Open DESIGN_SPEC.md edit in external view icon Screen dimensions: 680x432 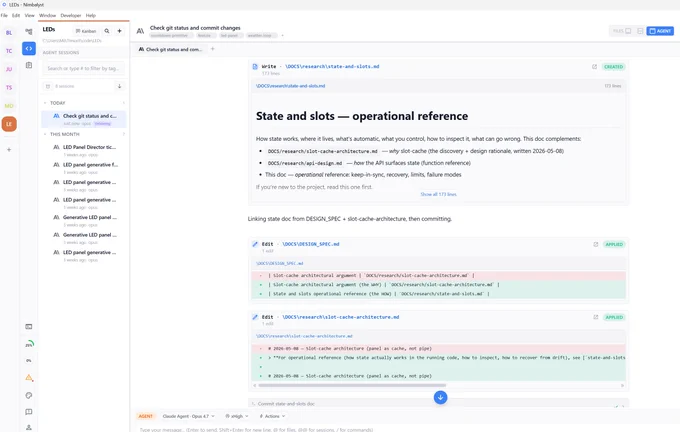pyautogui.click(x=596, y=244)
